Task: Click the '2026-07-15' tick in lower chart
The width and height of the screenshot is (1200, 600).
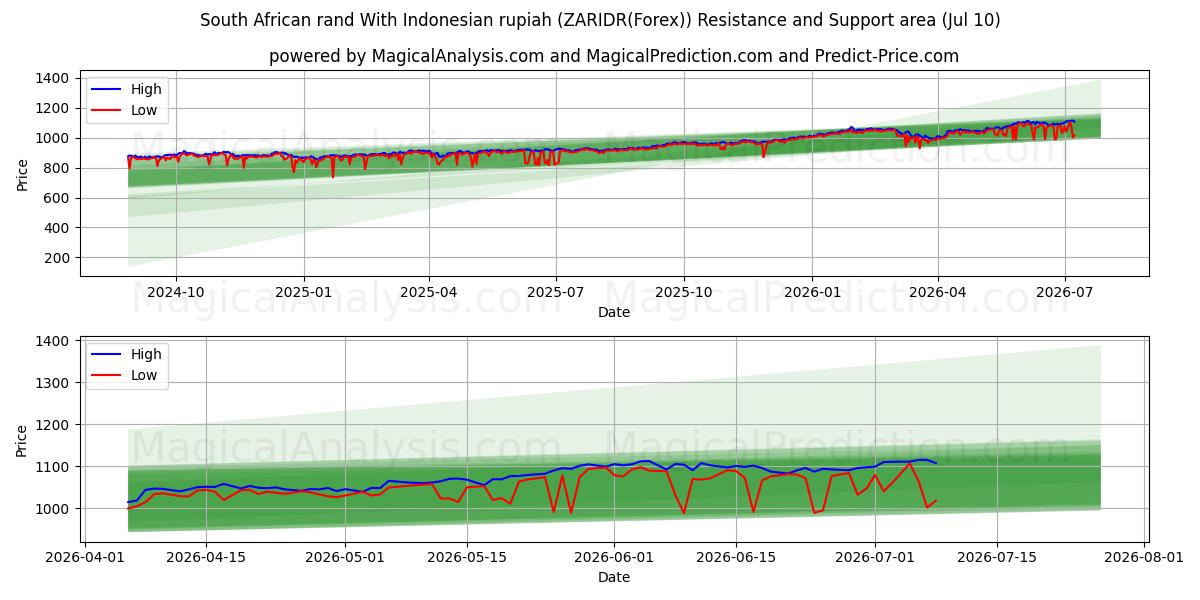Action: click(996, 557)
